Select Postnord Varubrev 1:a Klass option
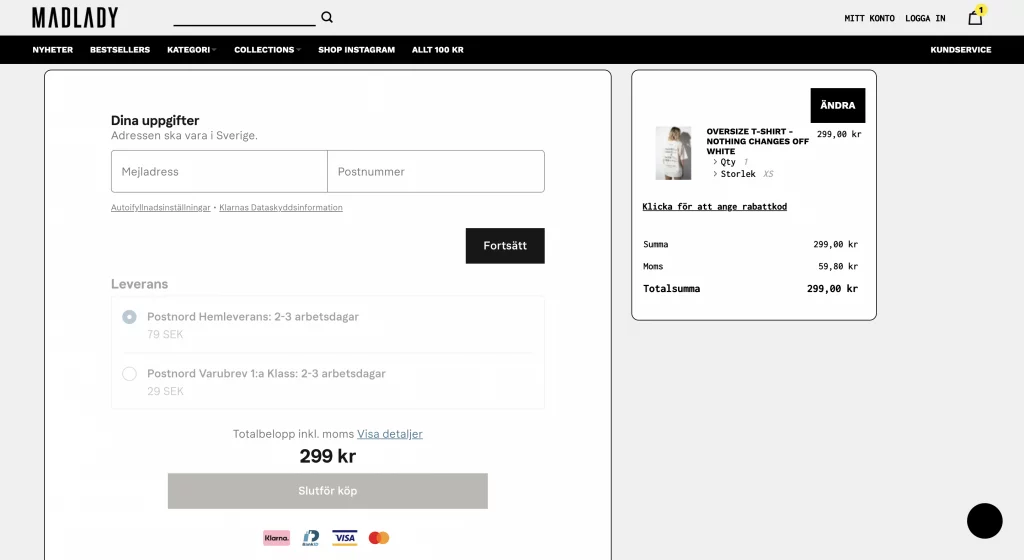Screen dimensions: 1024x560 [129, 374]
